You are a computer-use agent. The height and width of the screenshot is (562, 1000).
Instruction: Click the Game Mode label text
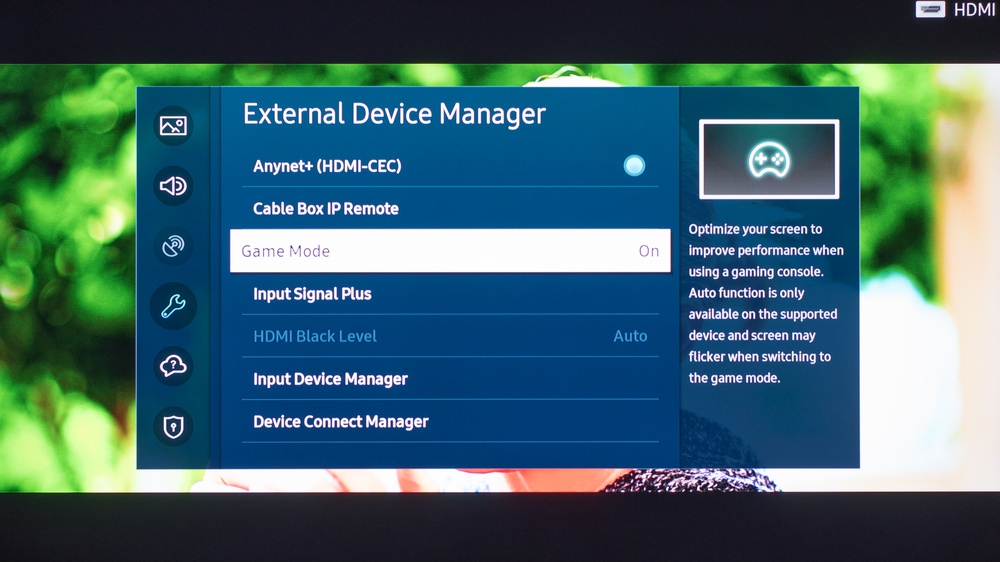click(286, 251)
